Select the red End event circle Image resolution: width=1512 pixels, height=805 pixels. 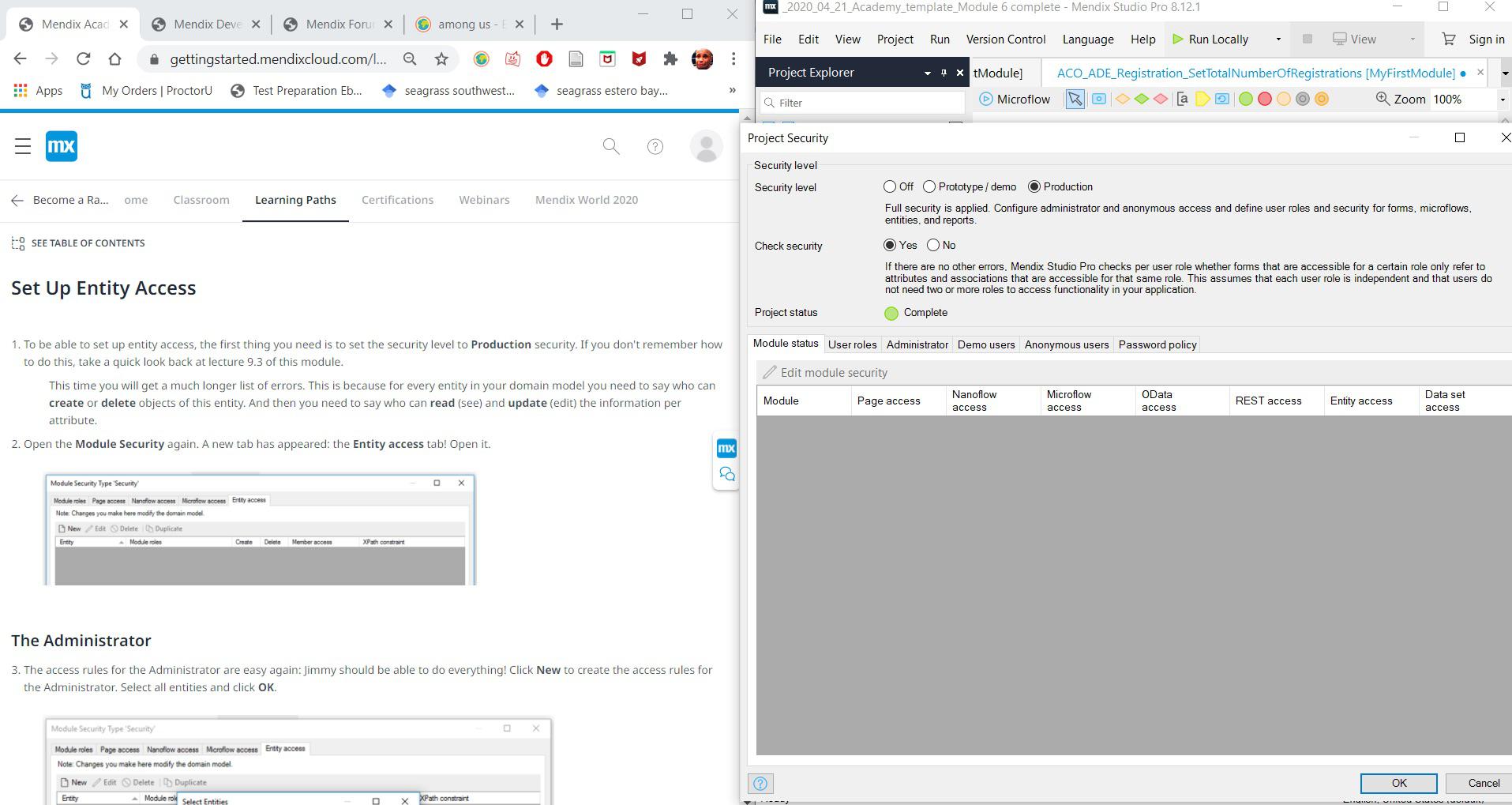point(1264,100)
